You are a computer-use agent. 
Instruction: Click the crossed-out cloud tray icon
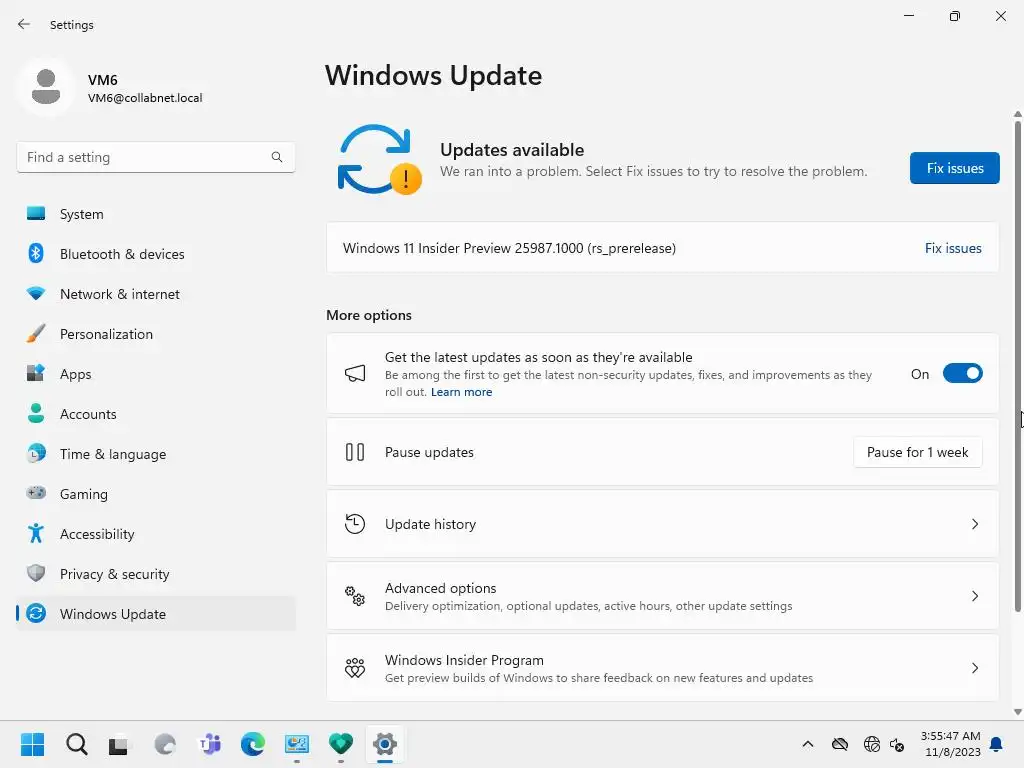tap(840, 744)
